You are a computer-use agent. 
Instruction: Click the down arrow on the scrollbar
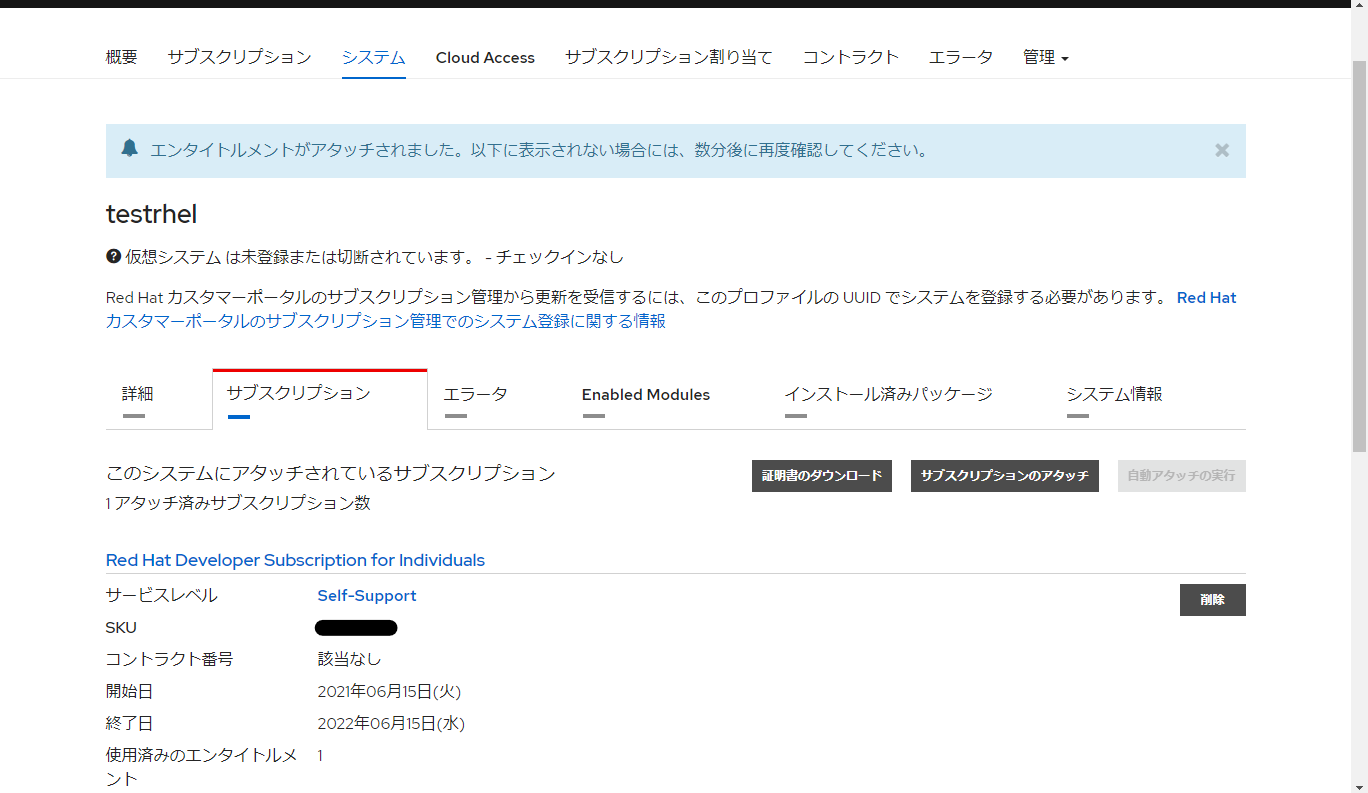click(1360, 786)
